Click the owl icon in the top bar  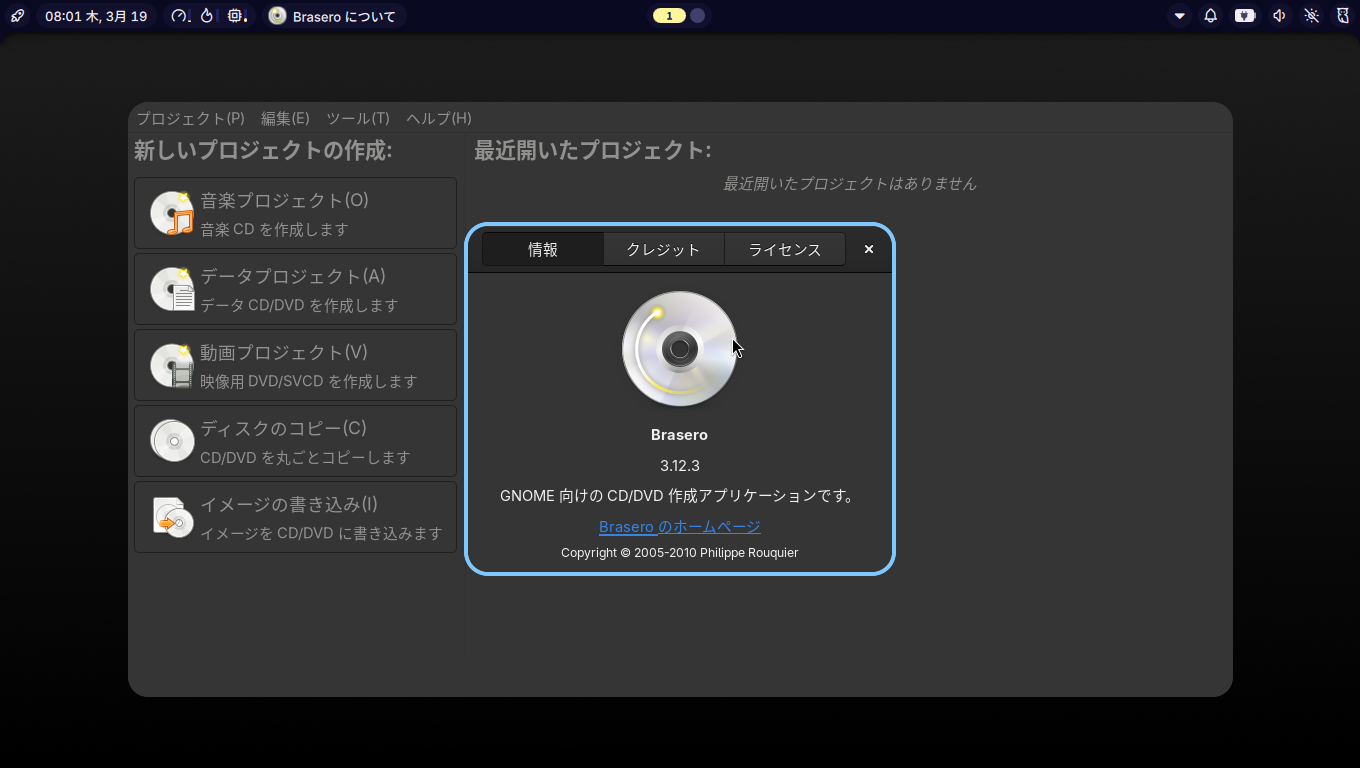(1343, 16)
